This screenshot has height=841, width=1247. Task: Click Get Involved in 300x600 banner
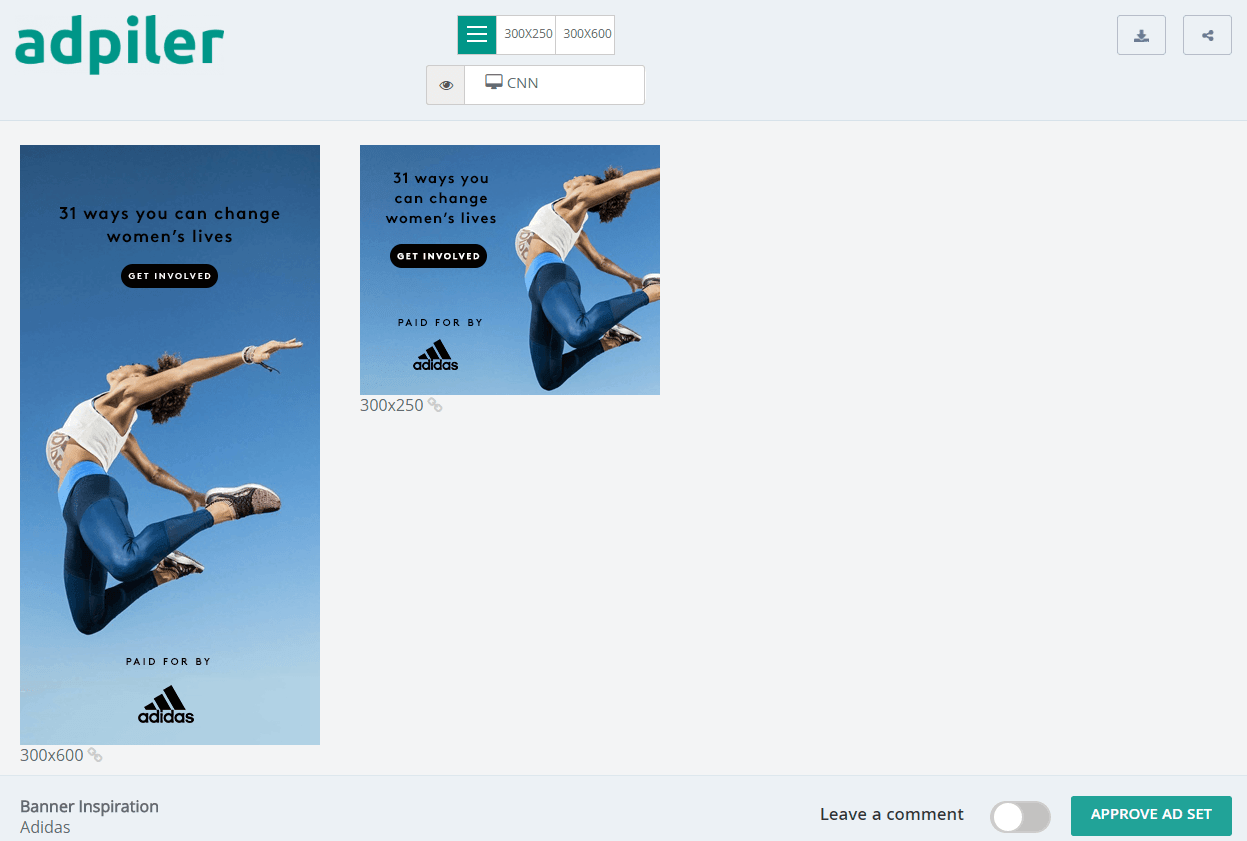pos(169,276)
